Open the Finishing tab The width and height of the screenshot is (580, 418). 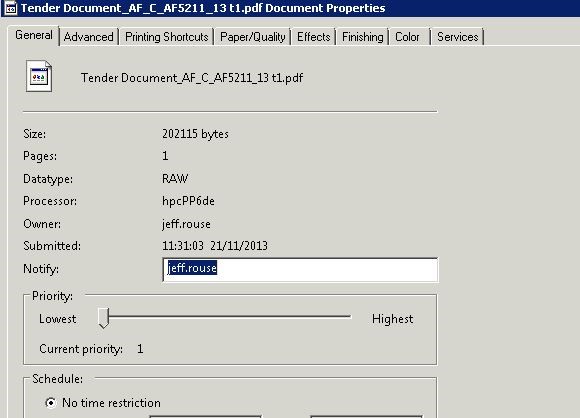(x=362, y=37)
